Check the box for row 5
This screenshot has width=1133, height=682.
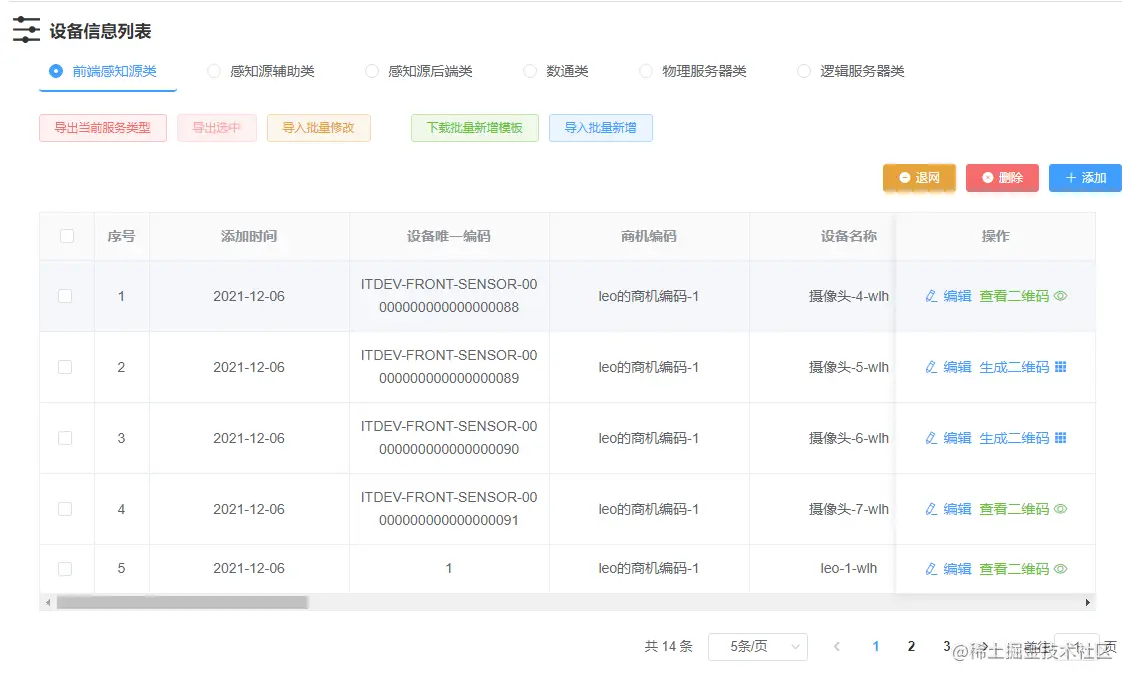point(65,569)
